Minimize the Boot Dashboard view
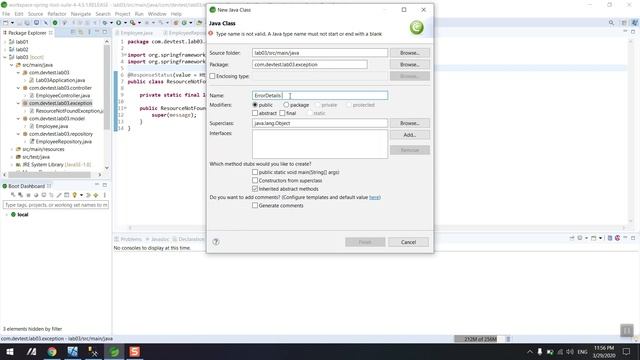This screenshot has width=640, height=360. (x=97, y=185)
